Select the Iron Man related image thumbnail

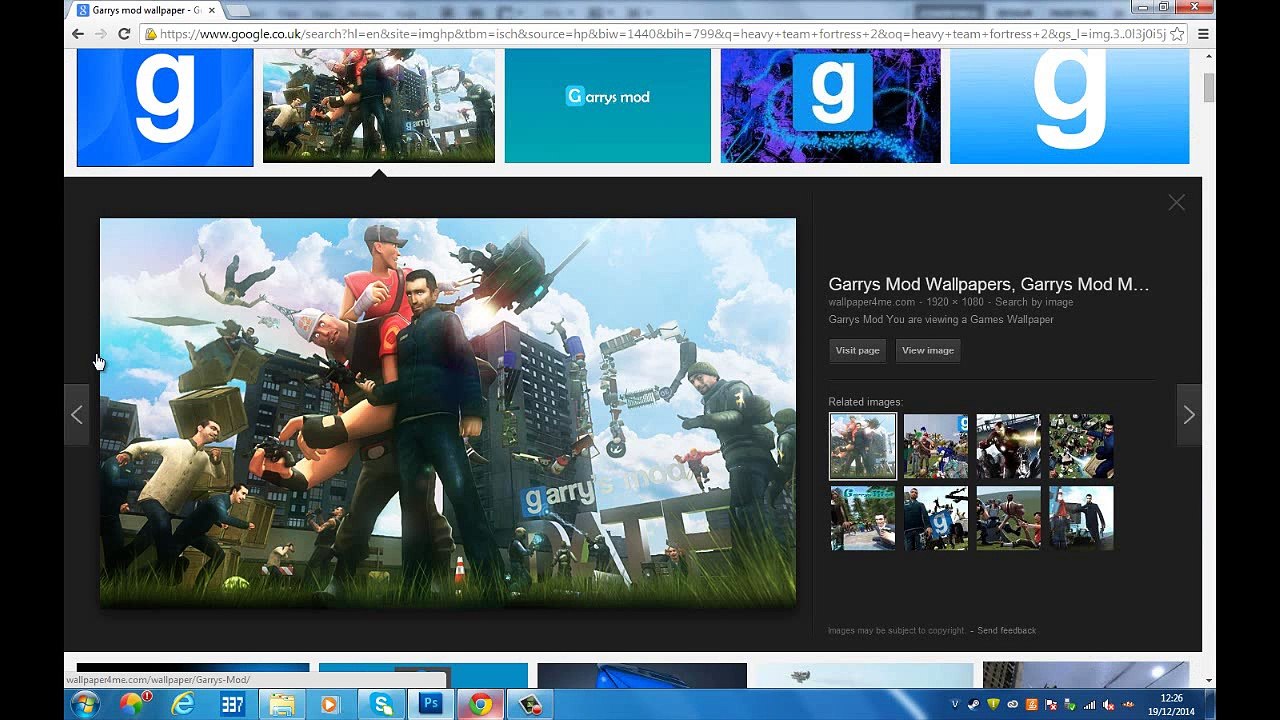[x=1008, y=446]
